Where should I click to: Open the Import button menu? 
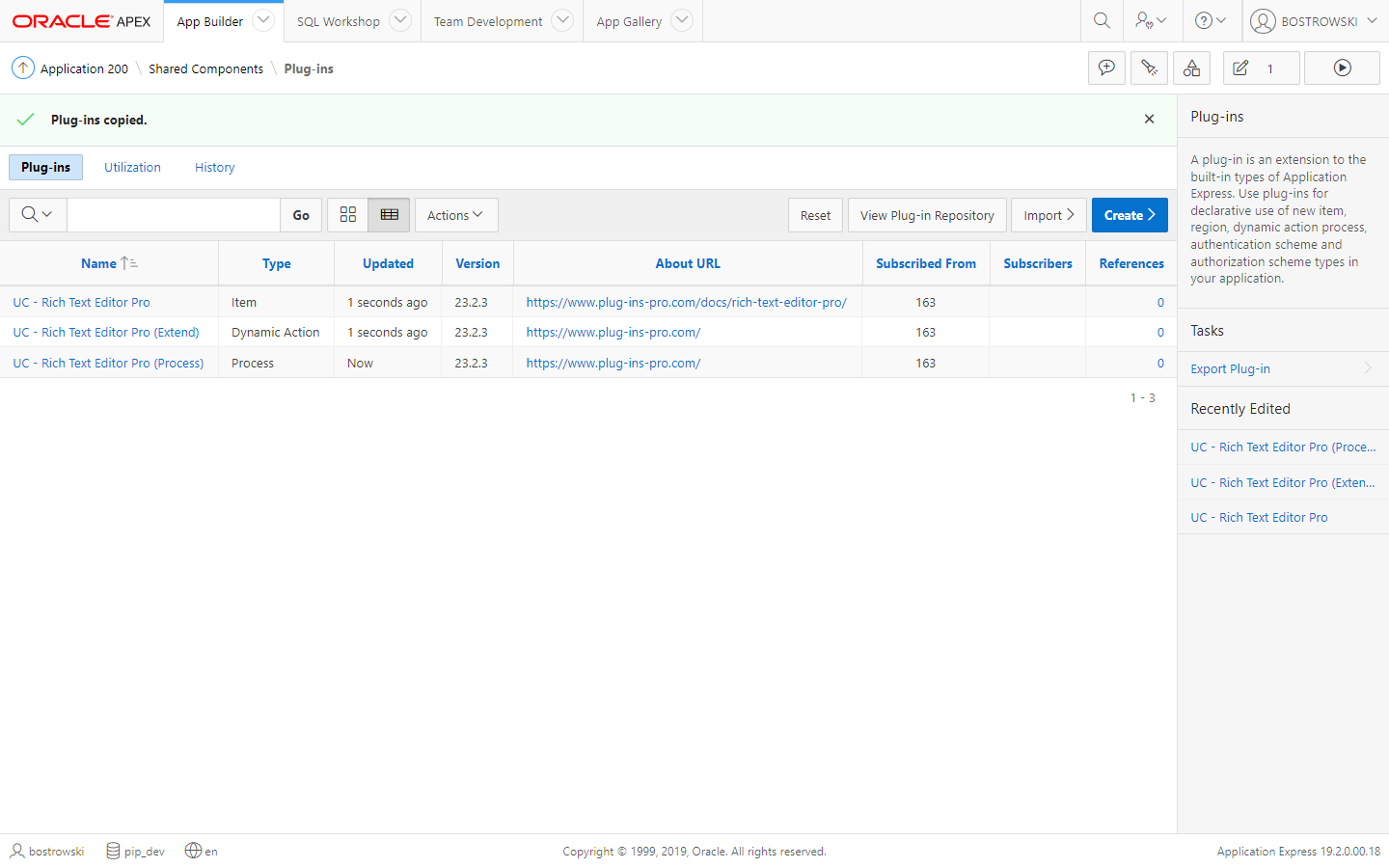click(1049, 215)
